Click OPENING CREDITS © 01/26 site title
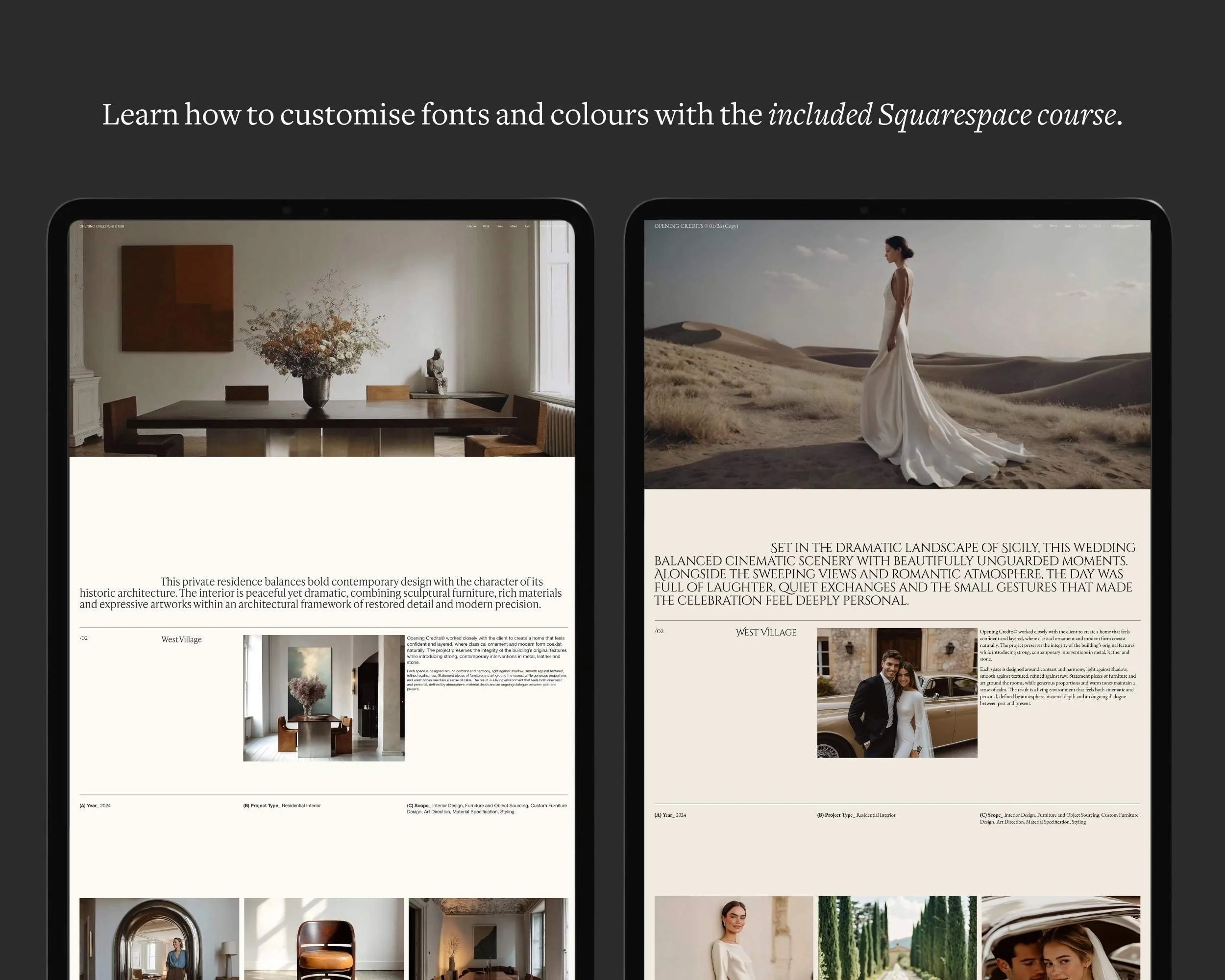 point(102,226)
